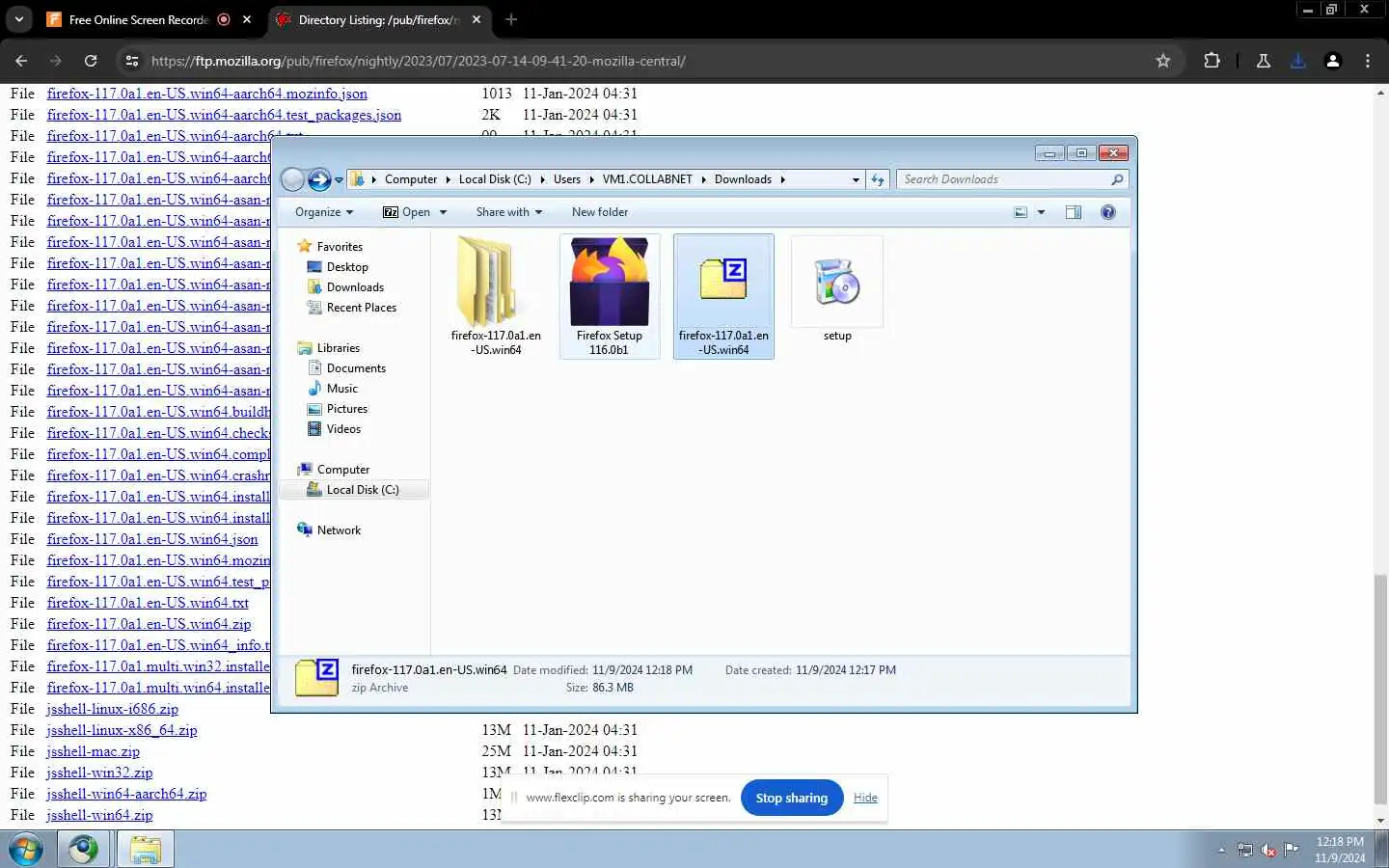Toggle the preview pane icon
1389x868 pixels.
[1074, 212]
